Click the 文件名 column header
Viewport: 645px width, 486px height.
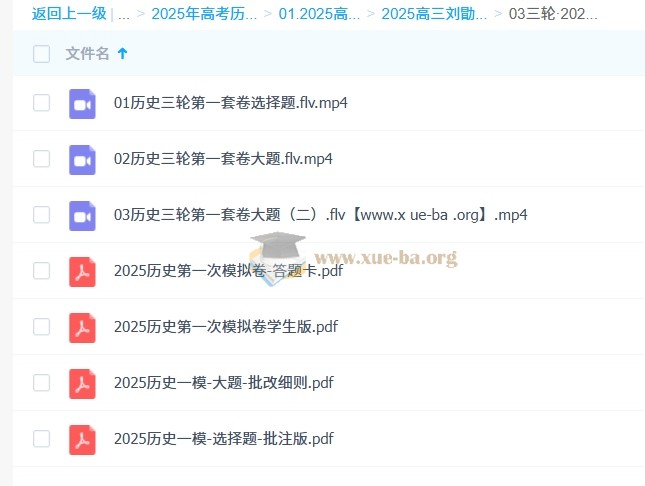tap(87, 54)
